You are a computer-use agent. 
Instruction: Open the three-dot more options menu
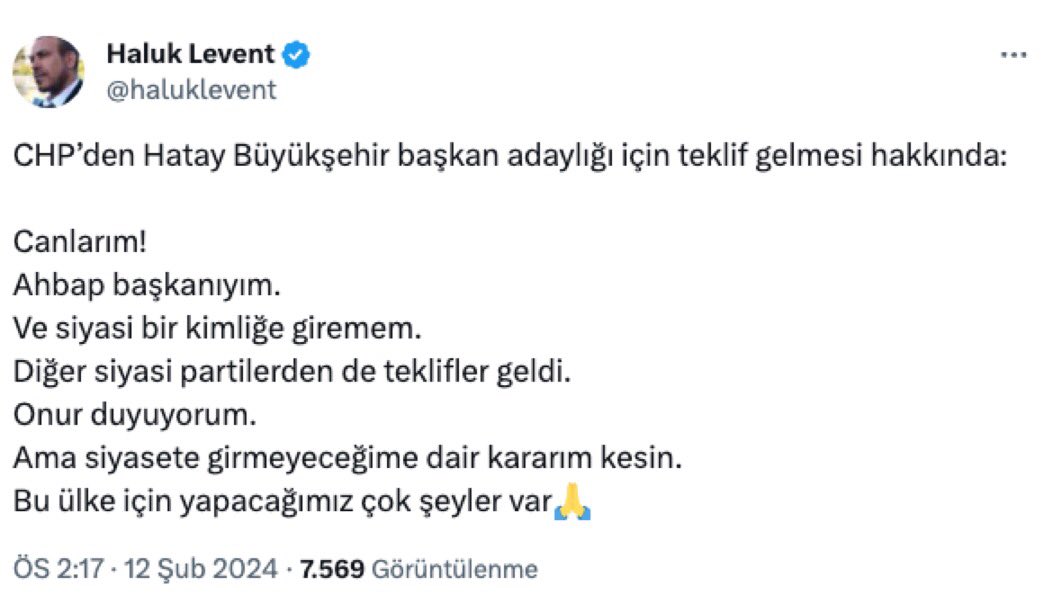coord(1013,56)
